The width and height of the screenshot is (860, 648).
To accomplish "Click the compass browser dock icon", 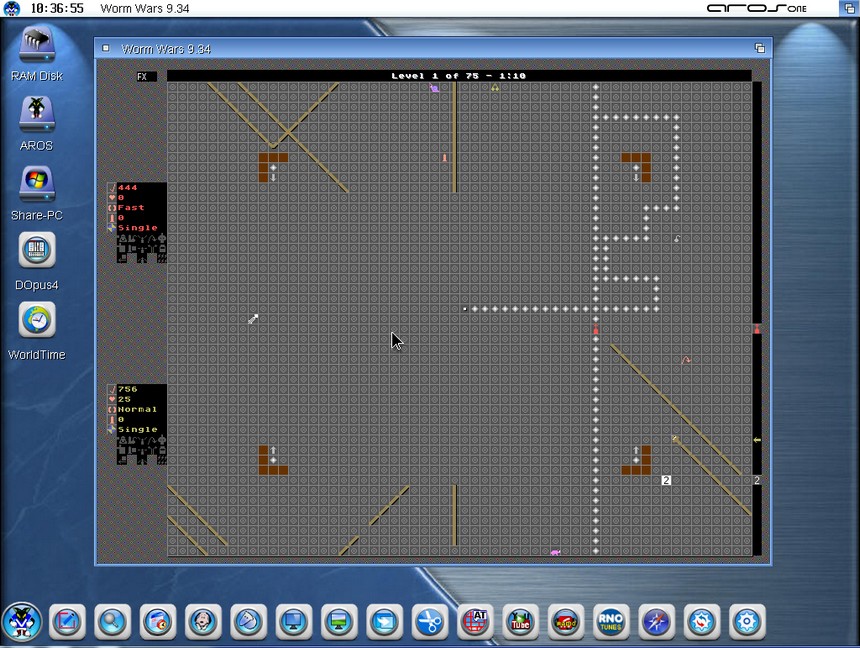I will [x=657, y=622].
